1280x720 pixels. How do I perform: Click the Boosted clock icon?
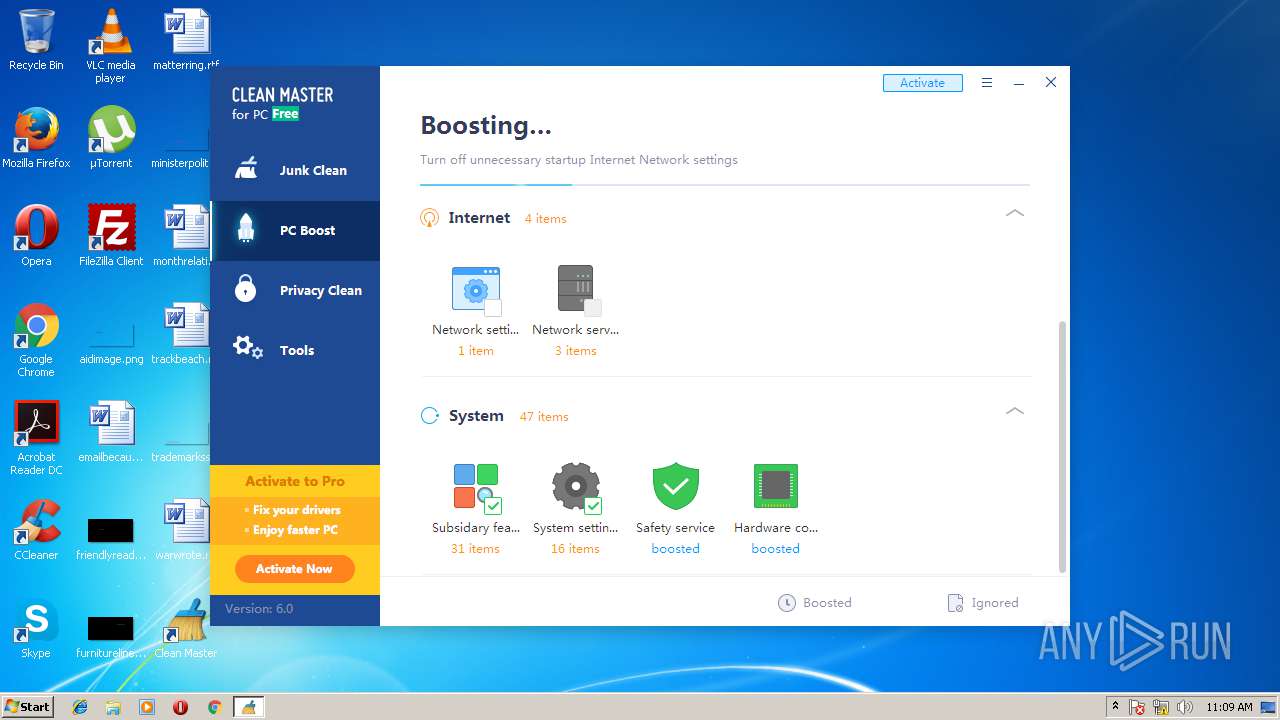click(787, 603)
